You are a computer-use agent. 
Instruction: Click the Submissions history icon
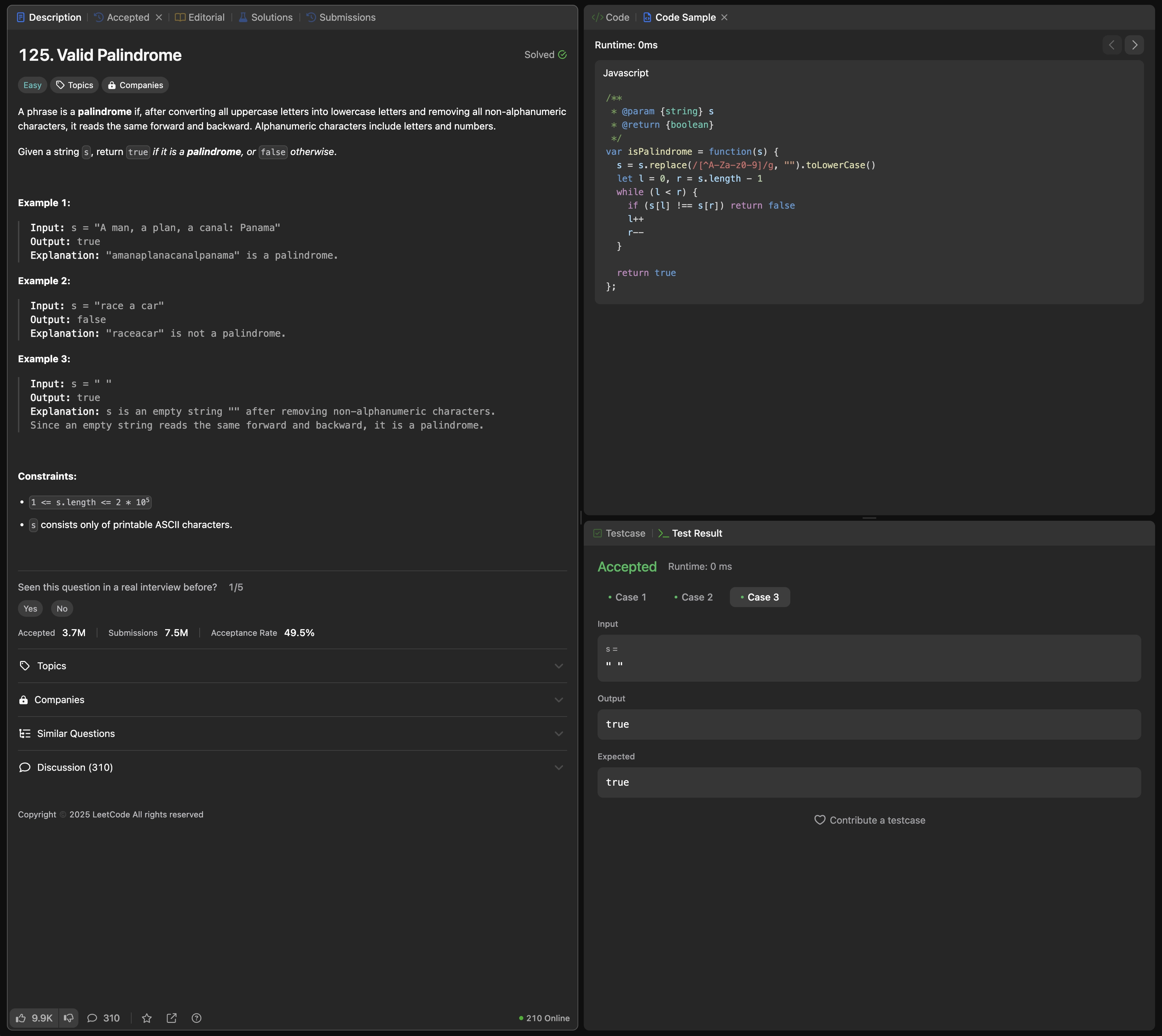click(x=311, y=18)
